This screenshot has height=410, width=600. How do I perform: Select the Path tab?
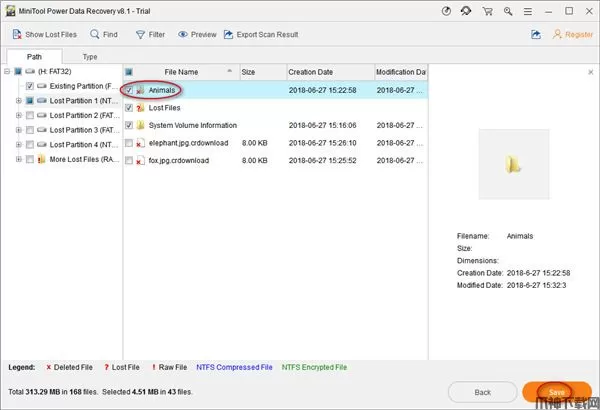[x=33, y=57]
